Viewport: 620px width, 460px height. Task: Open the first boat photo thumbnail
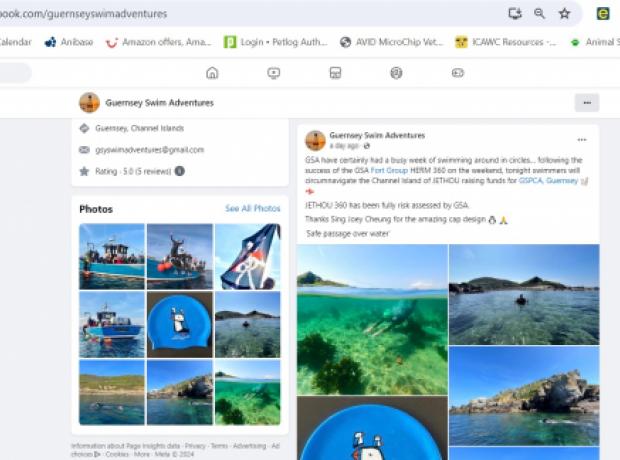(x=112, y=256)
